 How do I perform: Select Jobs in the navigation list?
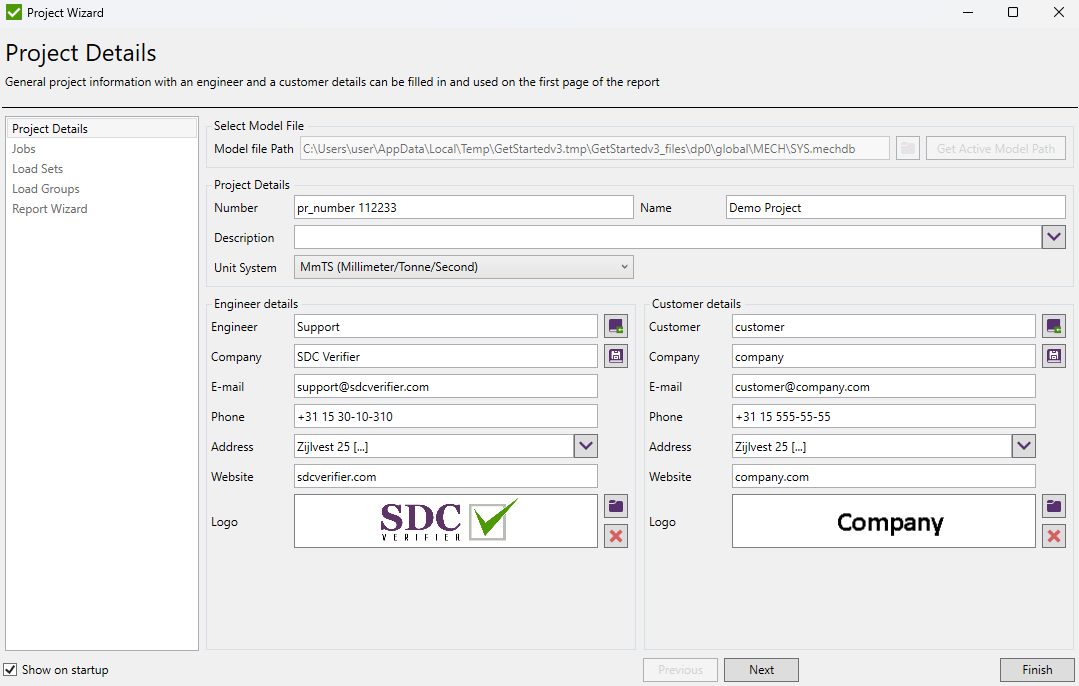tap(23, 148)
